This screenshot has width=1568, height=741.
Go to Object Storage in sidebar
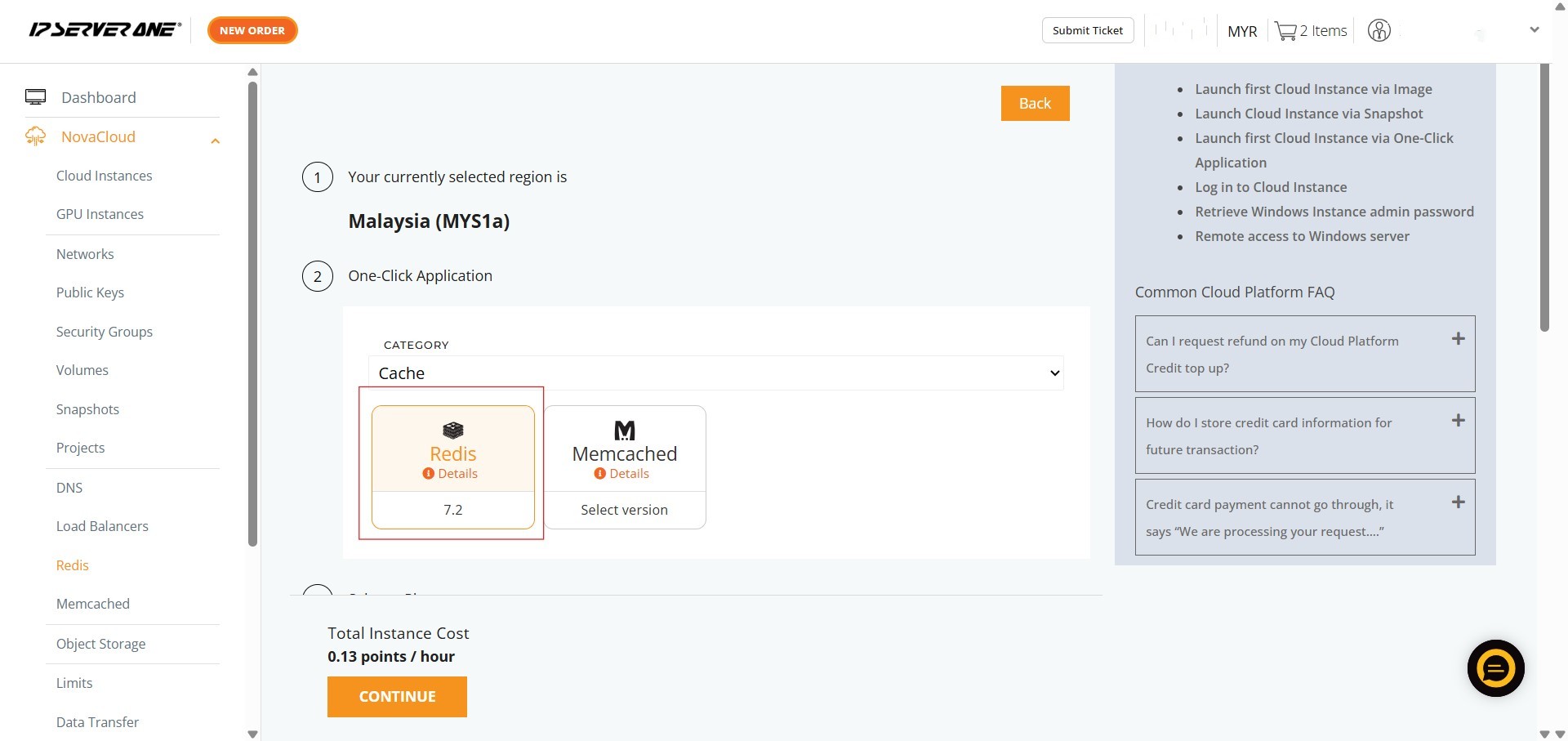tap(101, 644)
